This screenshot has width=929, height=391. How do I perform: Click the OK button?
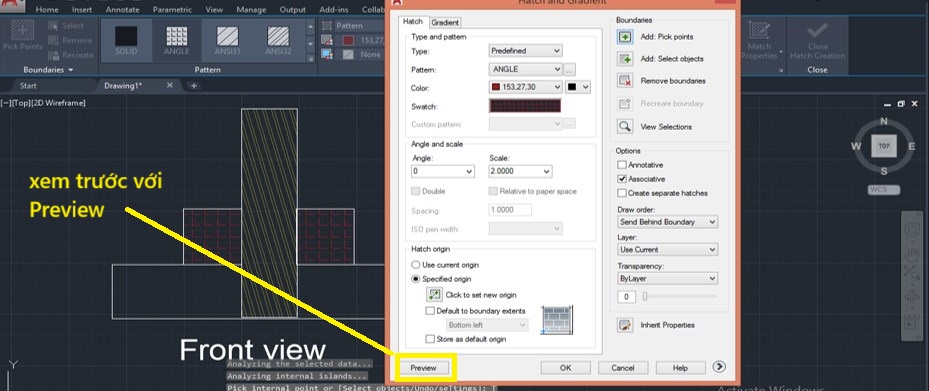(565, 368)
